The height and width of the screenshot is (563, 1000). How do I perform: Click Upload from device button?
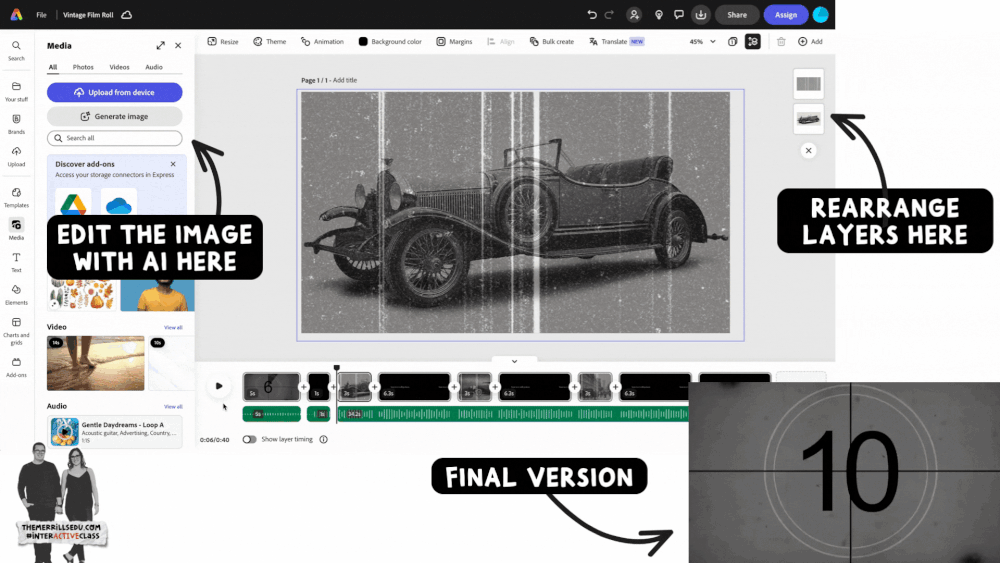[x=115, y=92]
